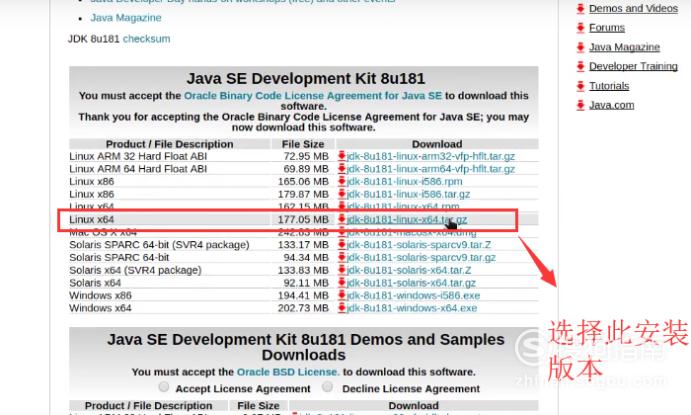Download jdk-8u181-linux-i586.tar.gz

[x=408, y=194]
